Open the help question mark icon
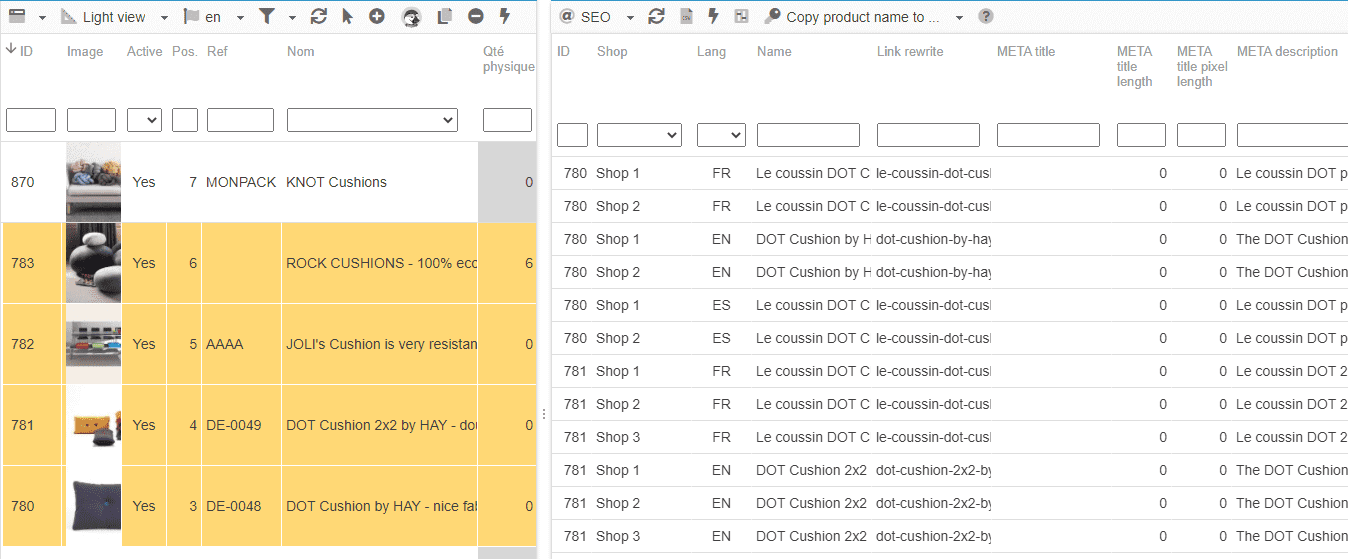Screen dimensions: 1348x559 986,17
